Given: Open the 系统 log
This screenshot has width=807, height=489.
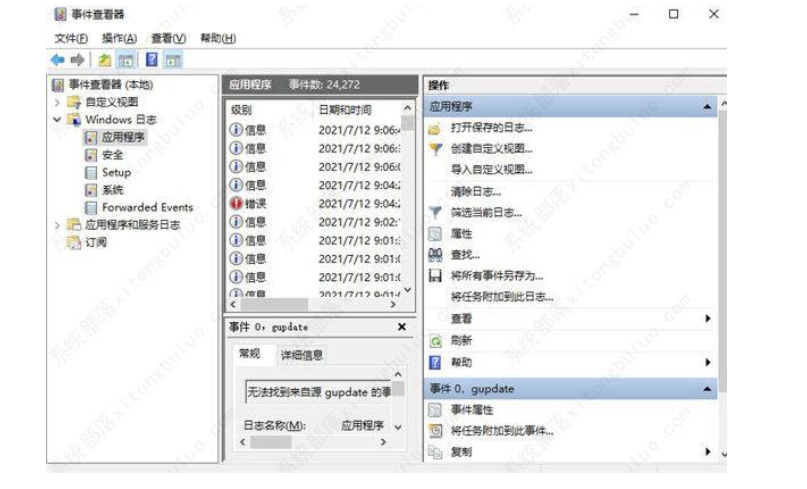Looking at the screenshot, I should 112,190.
